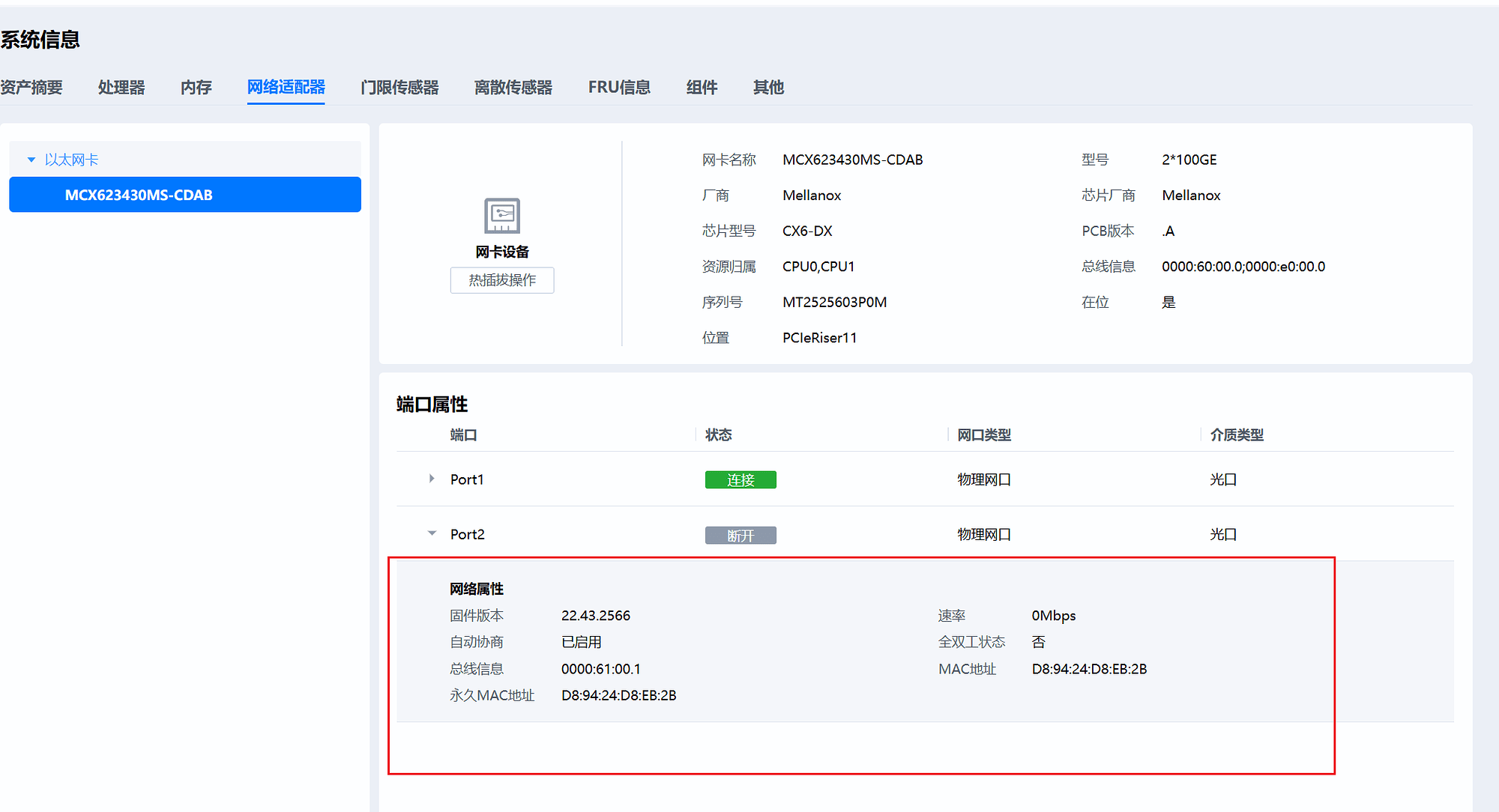
Task: Click the Port1 port name
Action: tap(467, 479)
